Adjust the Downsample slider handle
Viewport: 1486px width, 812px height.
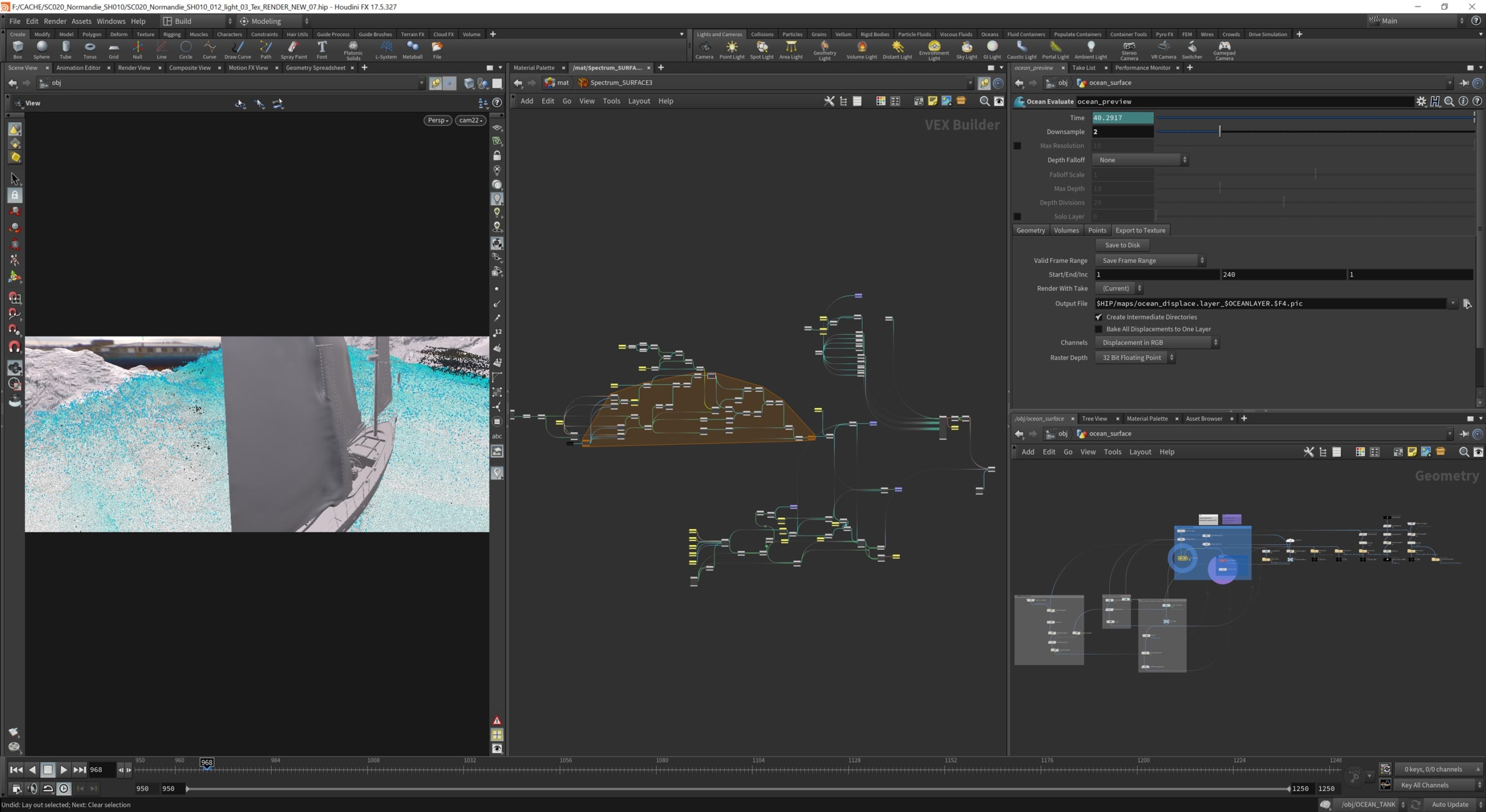1220,132
